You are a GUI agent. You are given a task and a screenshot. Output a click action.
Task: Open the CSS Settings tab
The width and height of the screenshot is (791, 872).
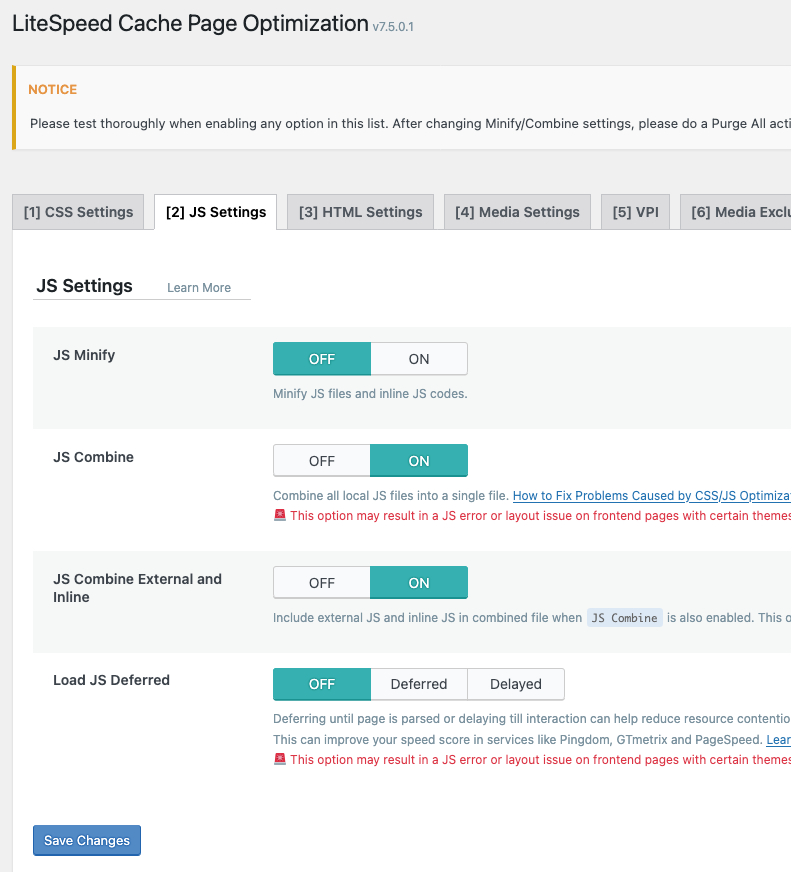pyautogui.click(x=78, y=212)
